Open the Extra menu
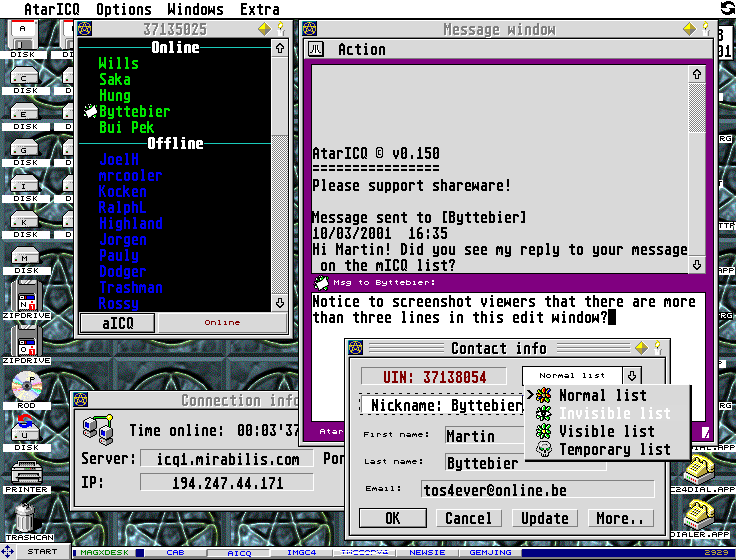 (x=260, y=9)
